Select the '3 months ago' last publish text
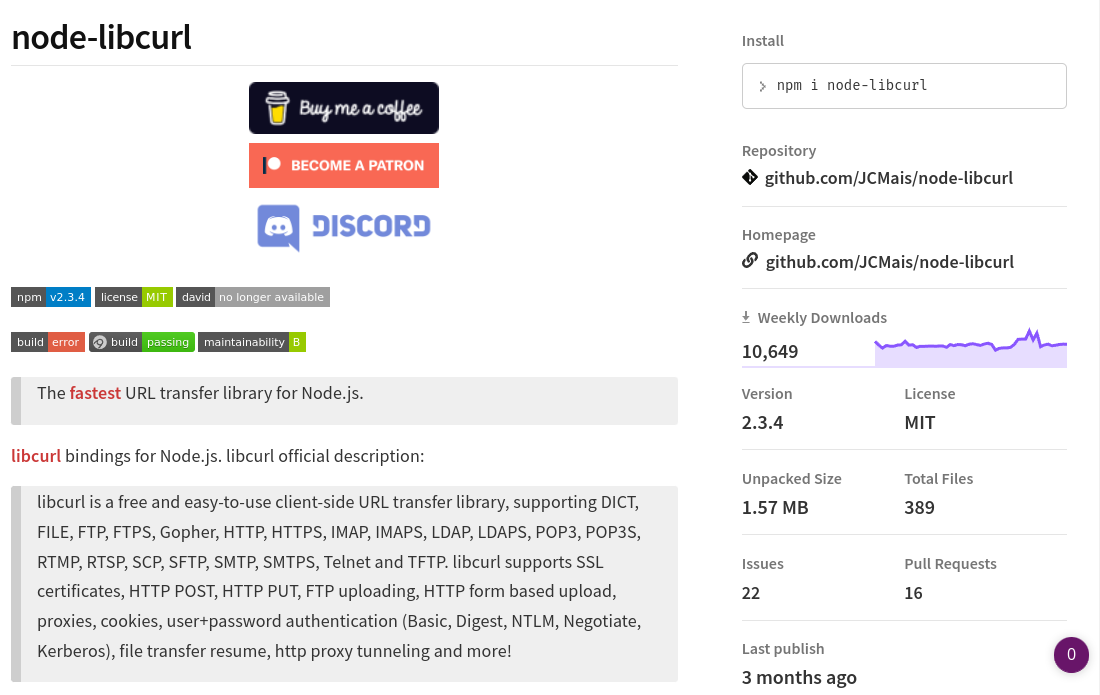The width and height of the screenshot is (1100, 695). coord(799,678)
